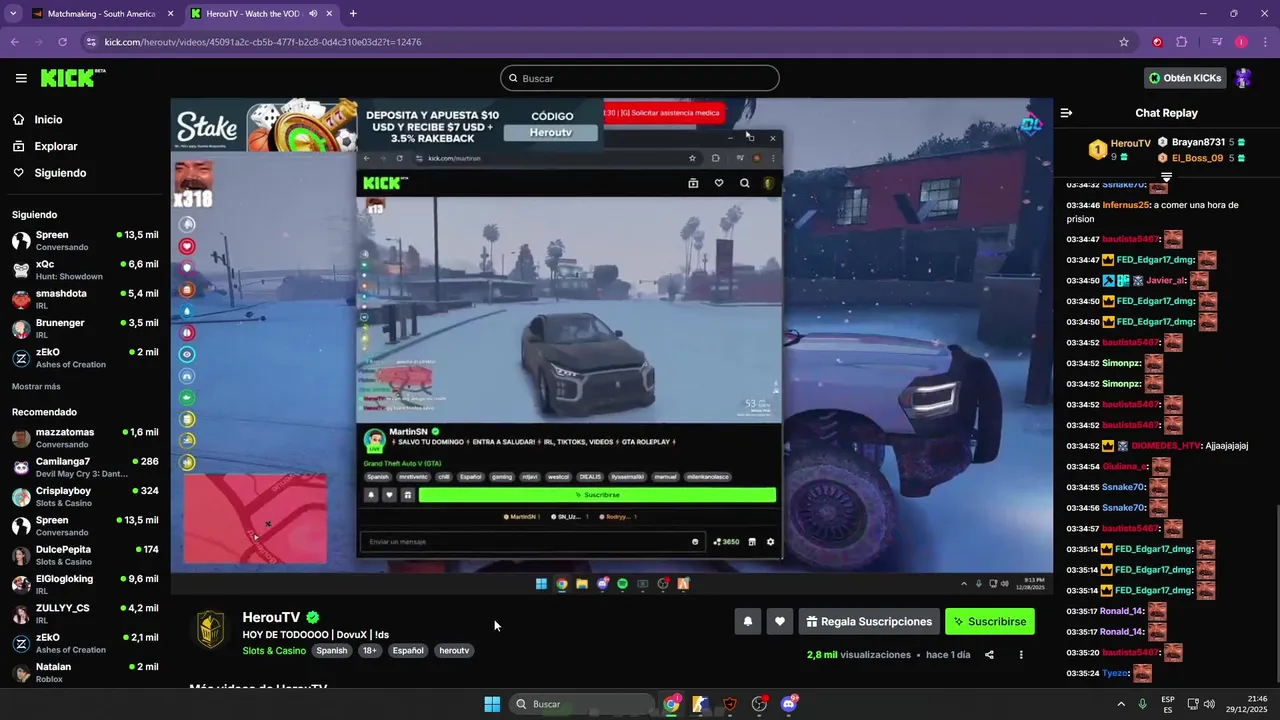The image size is (1280, 720).
Task: Open smashdota channel in sidebar
Action: point(85,299)
